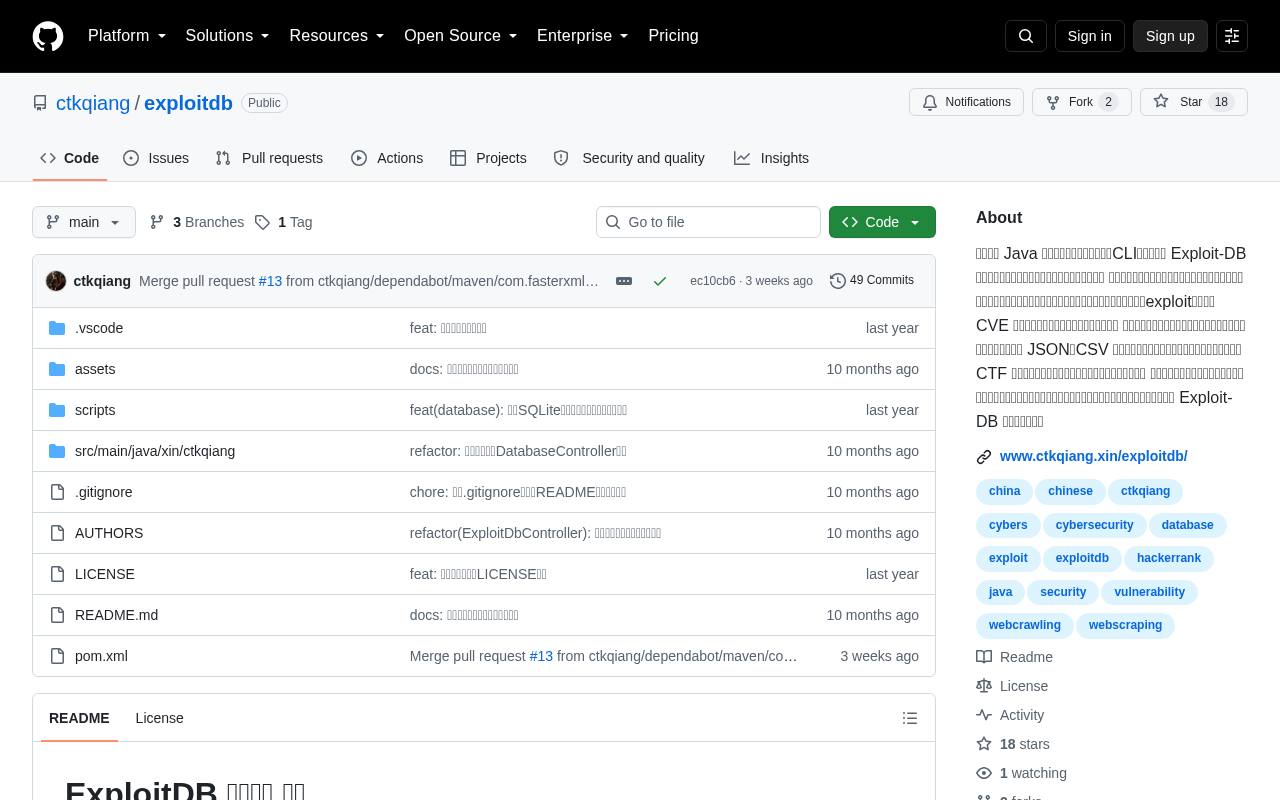Open the README outline list icon
Viewport: 1280px width, 800px height.
coord(910,718)
